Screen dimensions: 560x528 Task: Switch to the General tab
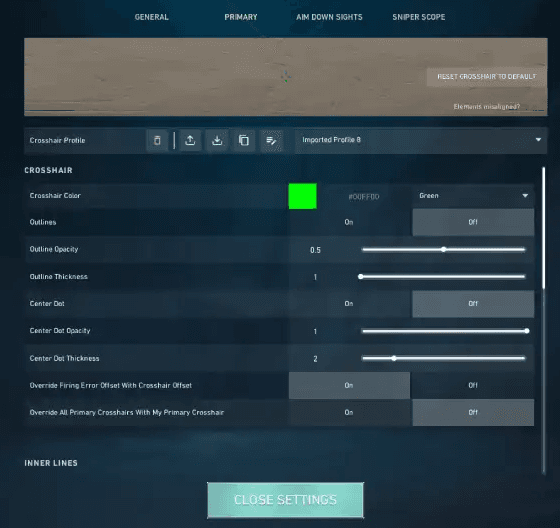(x=151, y=17)
